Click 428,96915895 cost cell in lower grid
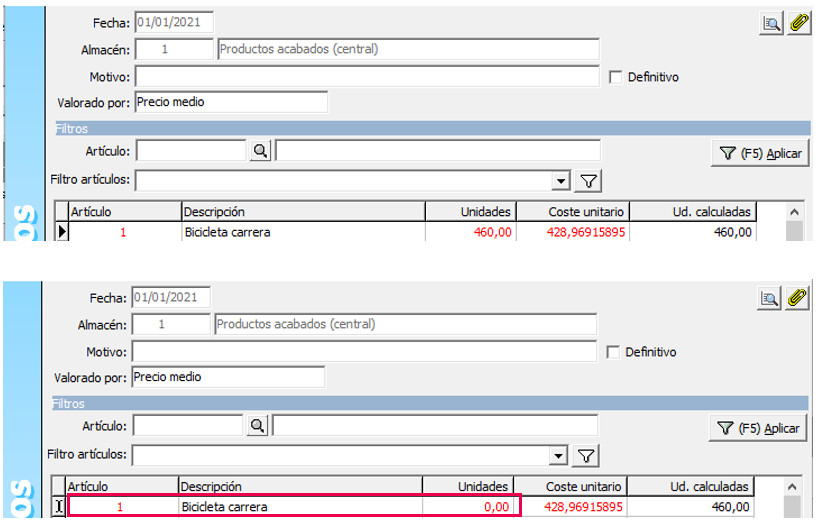The height and width of the screenshot is (526, 820). click(570, 507)
